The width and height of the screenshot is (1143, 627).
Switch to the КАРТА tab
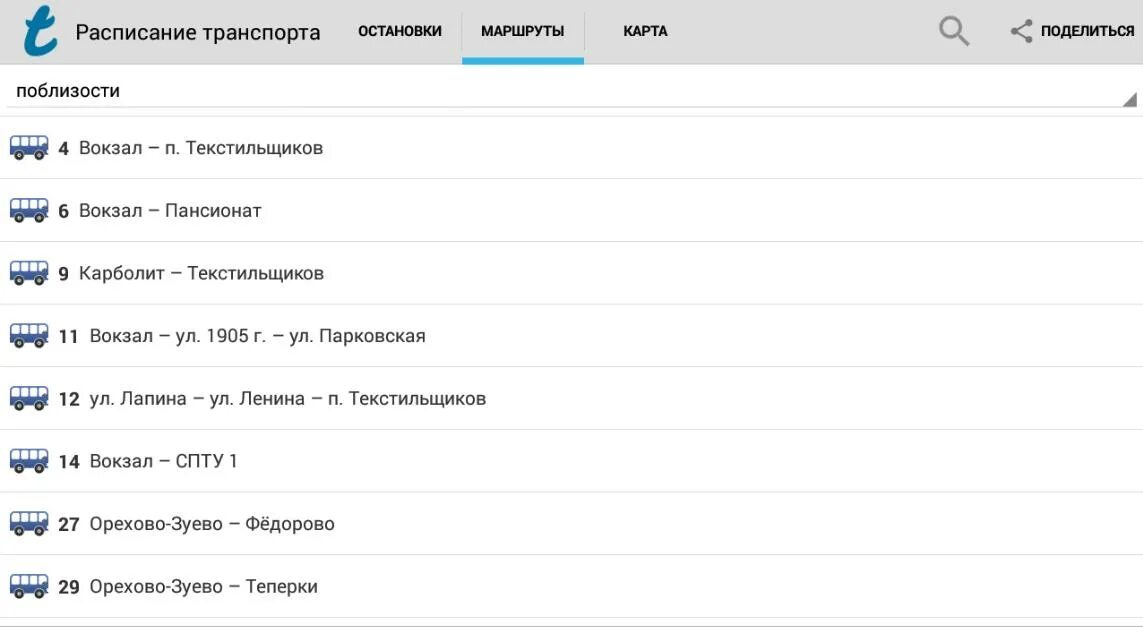645,31
